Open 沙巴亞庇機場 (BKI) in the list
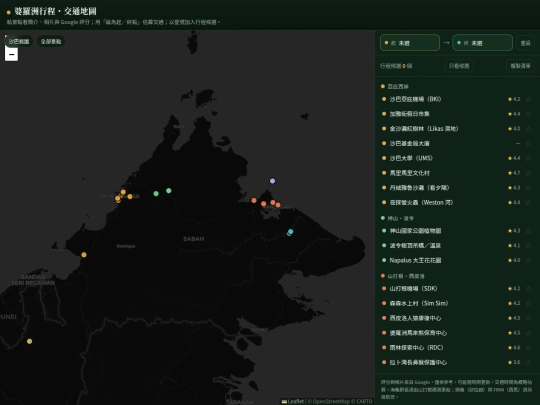The width and height of the screenshot is (540, 405). point(456,99)
